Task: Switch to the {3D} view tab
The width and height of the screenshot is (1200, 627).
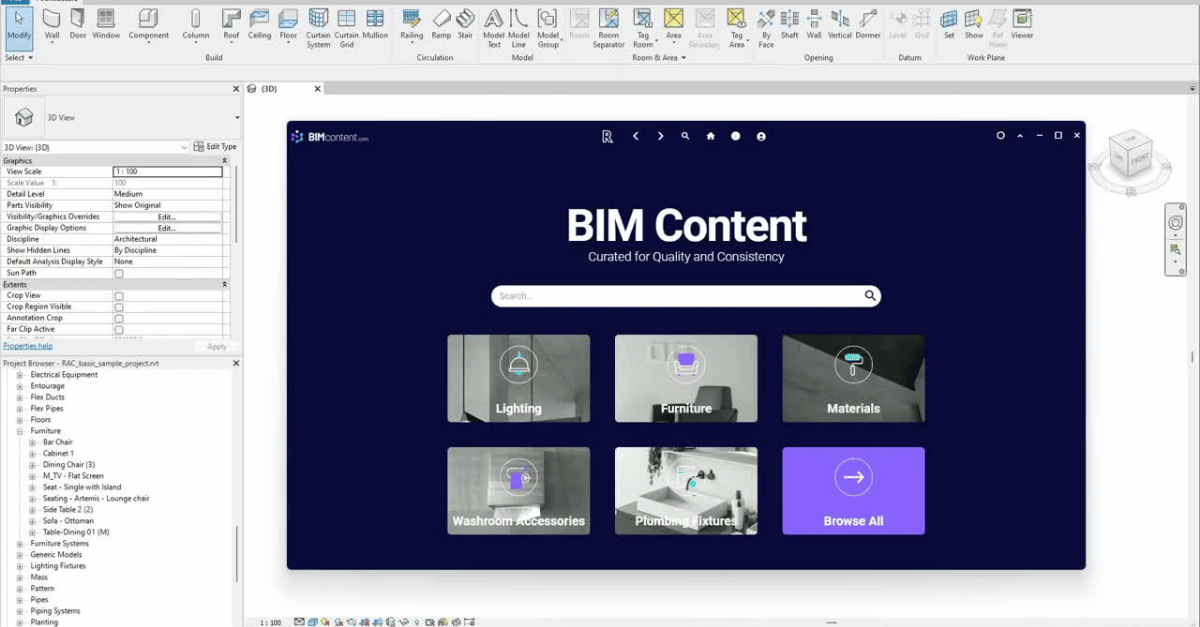Action: [x=270, y=89]
